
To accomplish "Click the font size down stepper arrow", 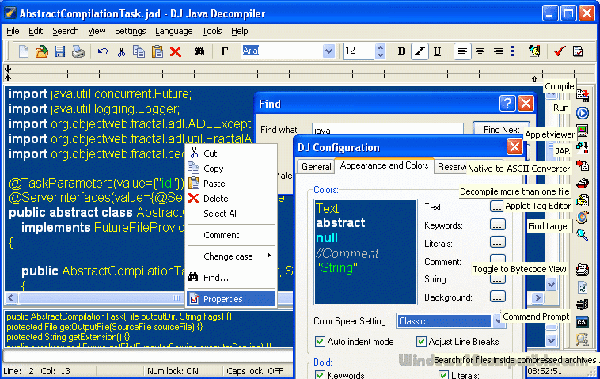I will [380, 55].
